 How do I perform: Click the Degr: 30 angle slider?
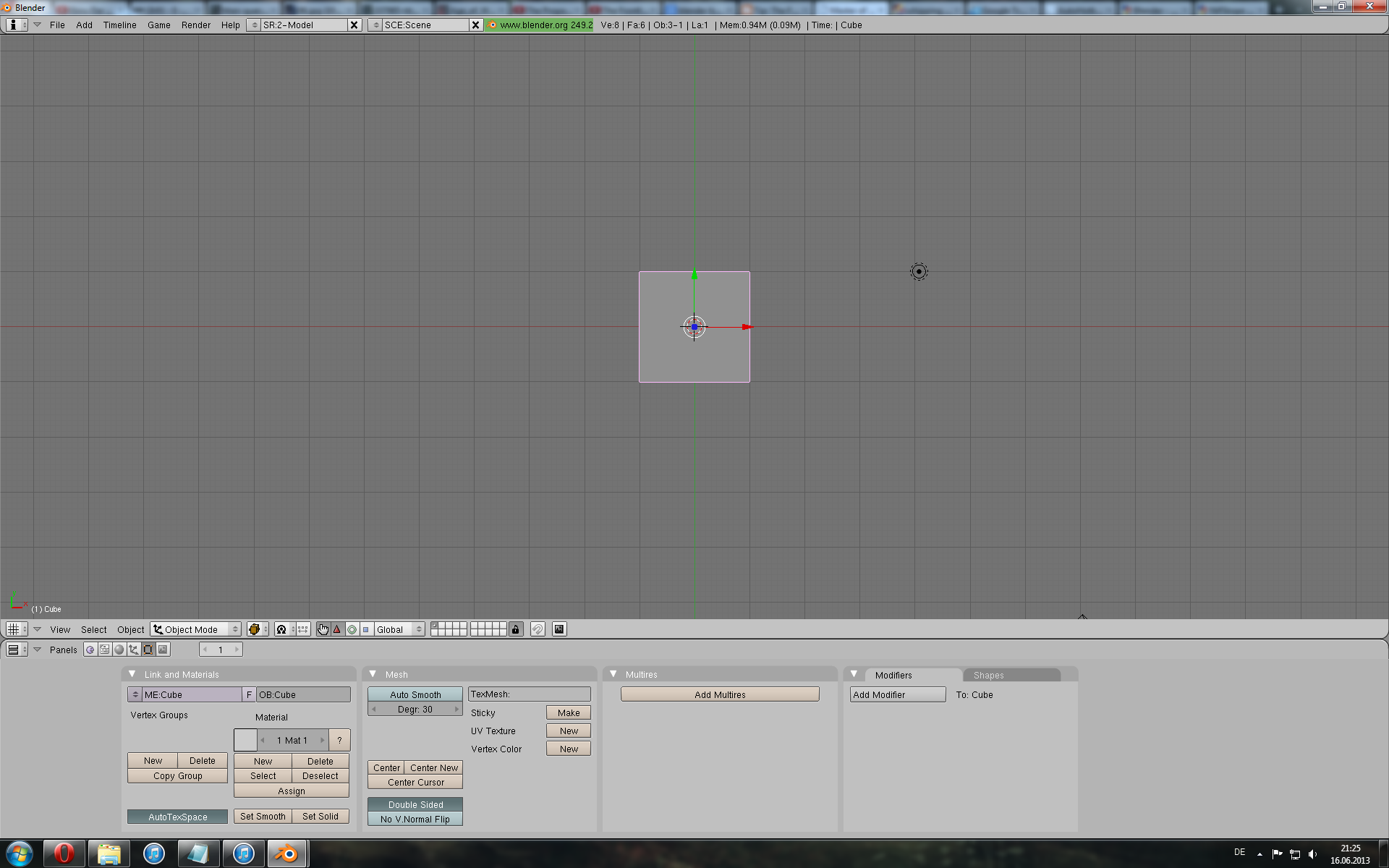click(415, 709)
